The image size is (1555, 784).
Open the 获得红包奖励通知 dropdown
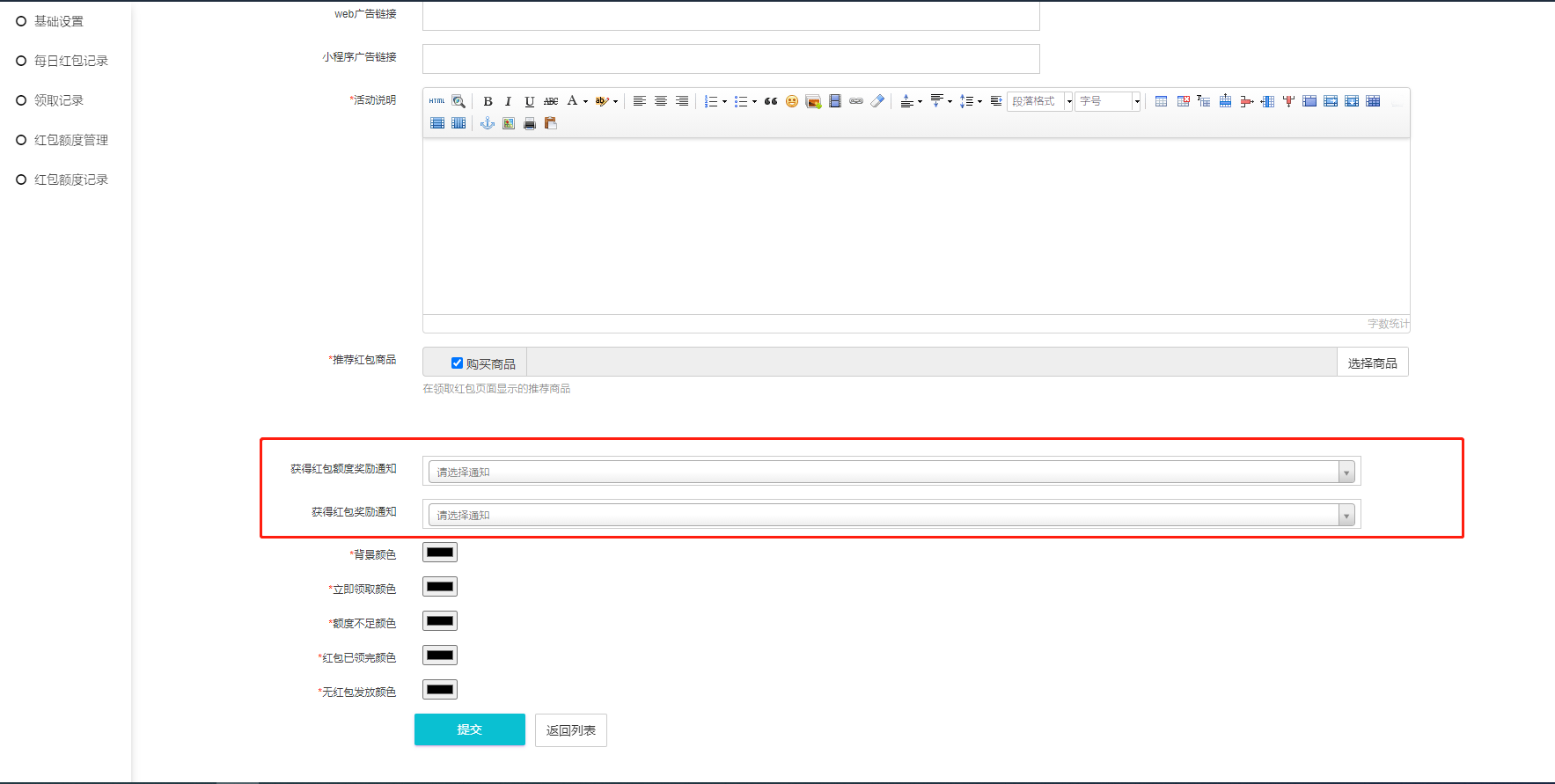(891, 515)
